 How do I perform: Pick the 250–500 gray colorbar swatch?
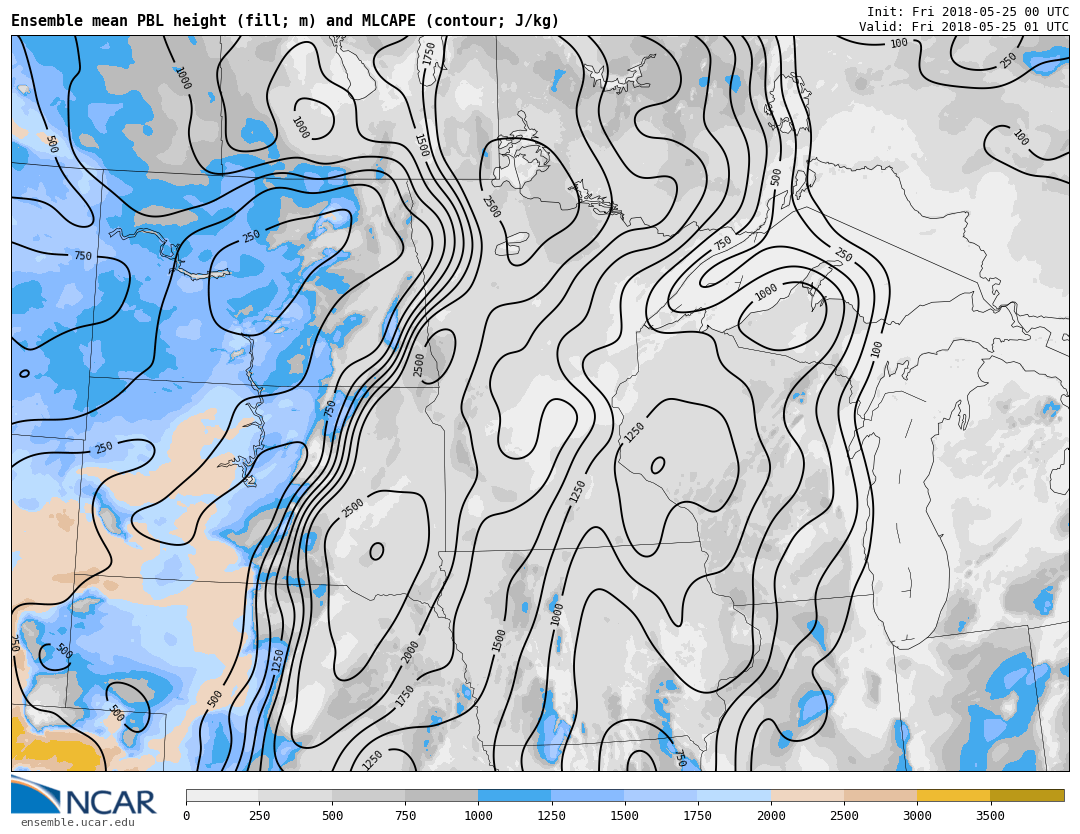point(295,796)
